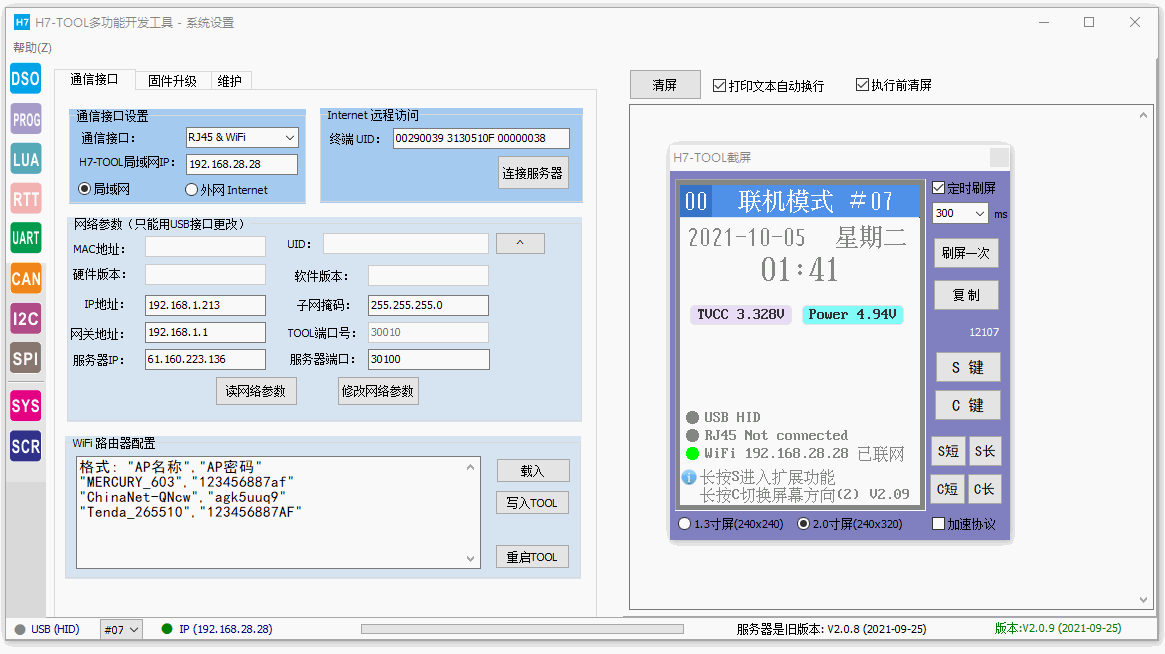Click the H7-TOOL局域网IP input field
The height and width of the screenshot is (654, 1165).
(x=242, y=164)
